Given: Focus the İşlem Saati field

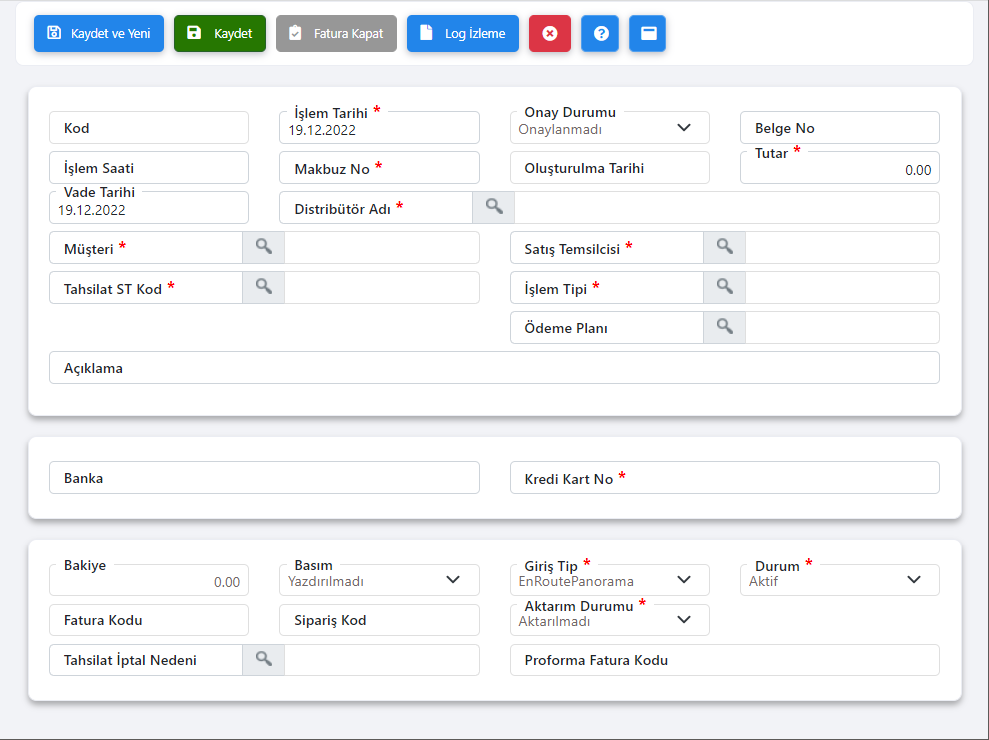Looking at the screenshot, I should 149,168.
